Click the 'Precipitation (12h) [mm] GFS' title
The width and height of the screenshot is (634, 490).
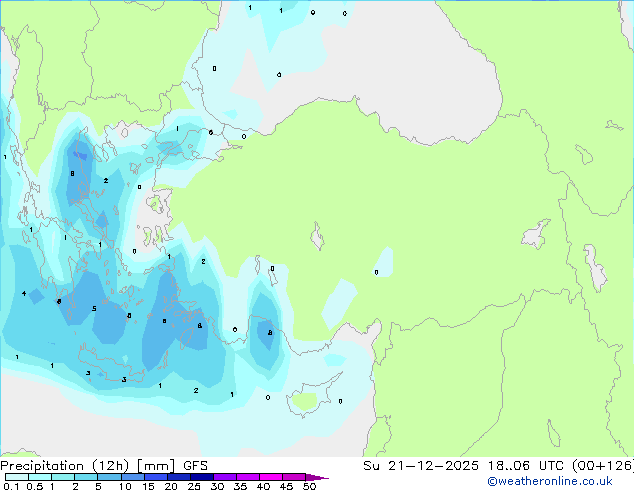tap(104, 466)
